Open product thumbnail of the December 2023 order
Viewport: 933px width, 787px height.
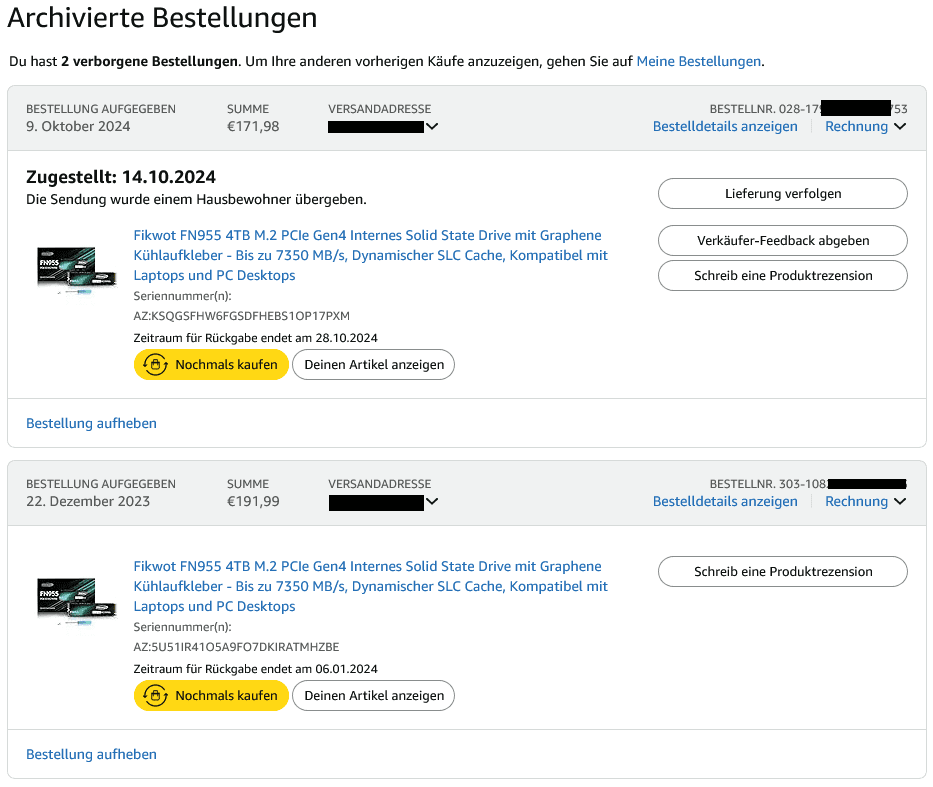(65, 601)
